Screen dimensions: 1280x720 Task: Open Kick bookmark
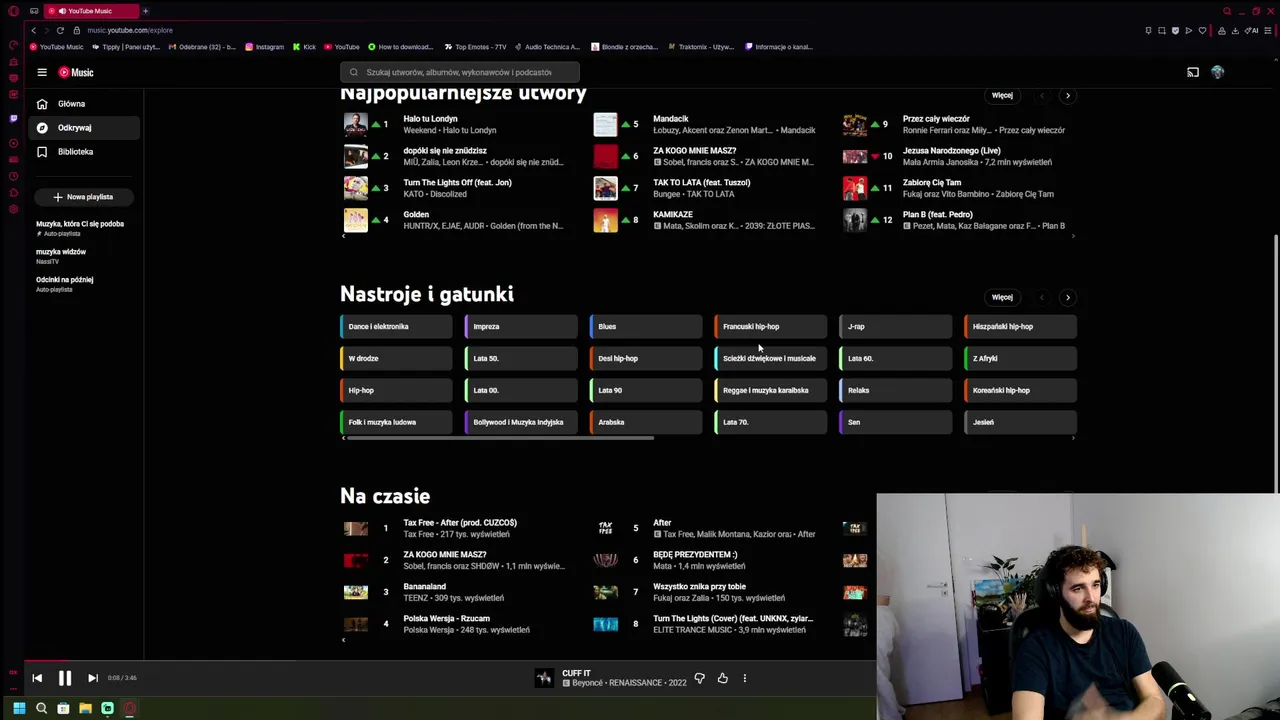click(x=304, y=47)
